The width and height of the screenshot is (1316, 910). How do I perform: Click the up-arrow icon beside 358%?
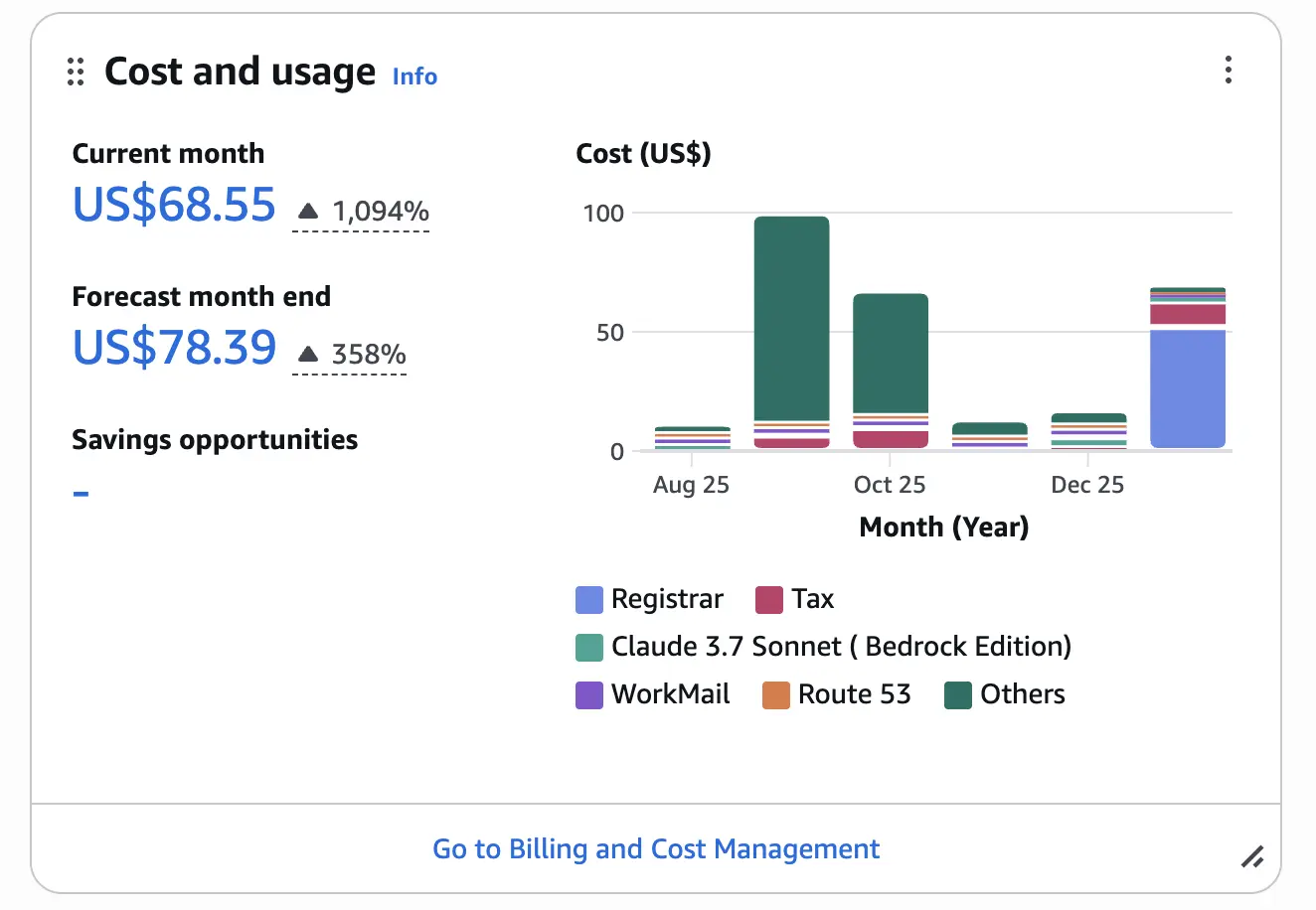coord(308,355)
